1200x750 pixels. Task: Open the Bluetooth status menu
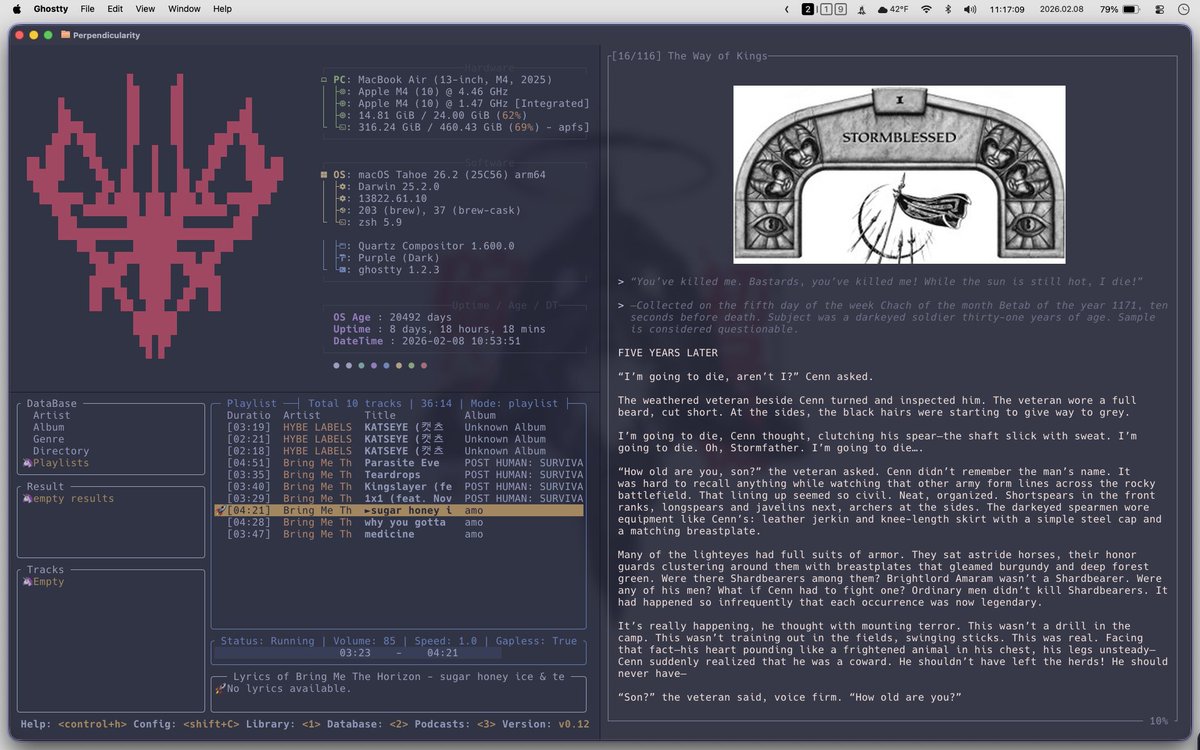pos(948,9)
